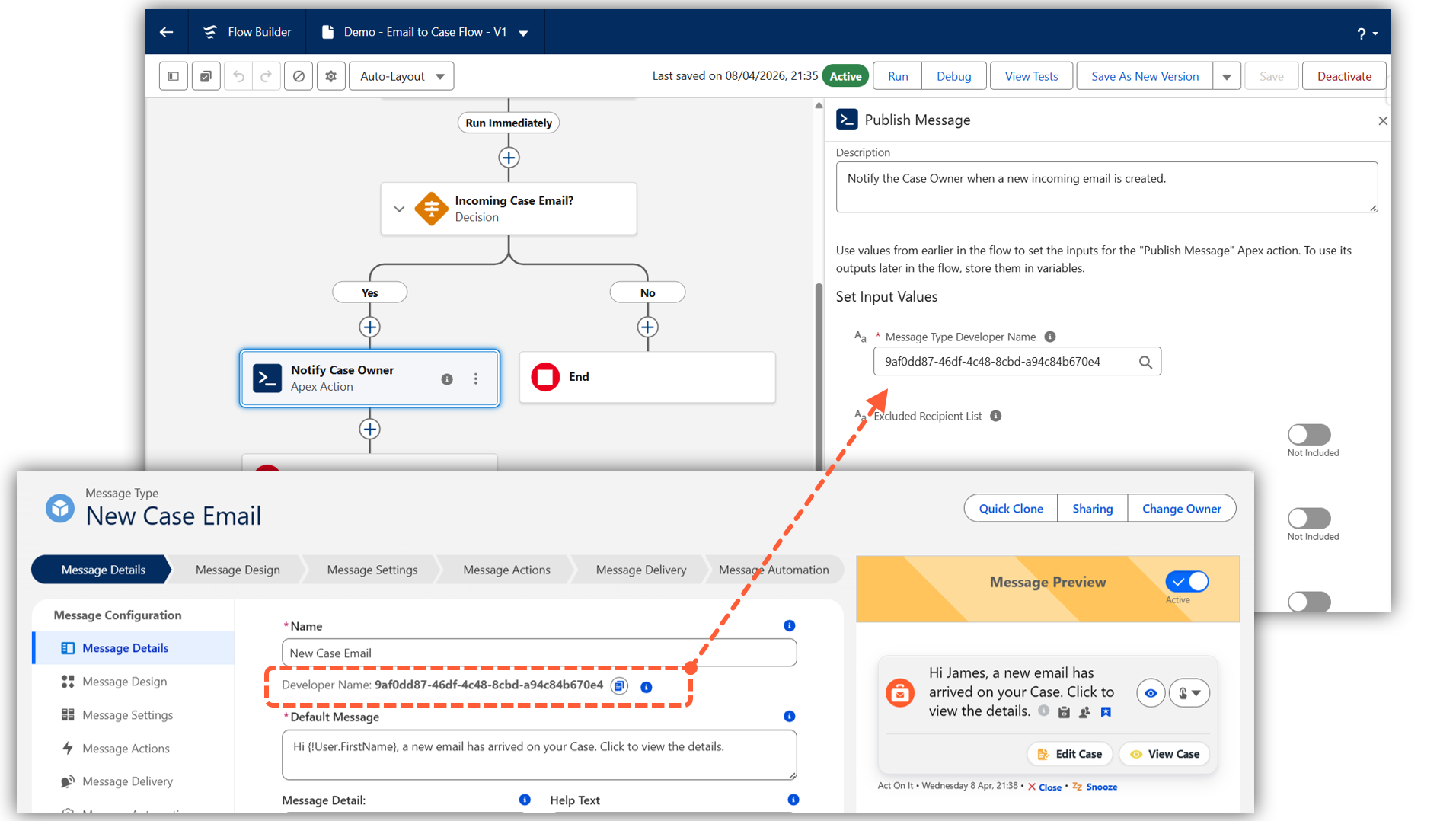Collapse the Incoming Case Email? decision node

[x=399, y=208]
